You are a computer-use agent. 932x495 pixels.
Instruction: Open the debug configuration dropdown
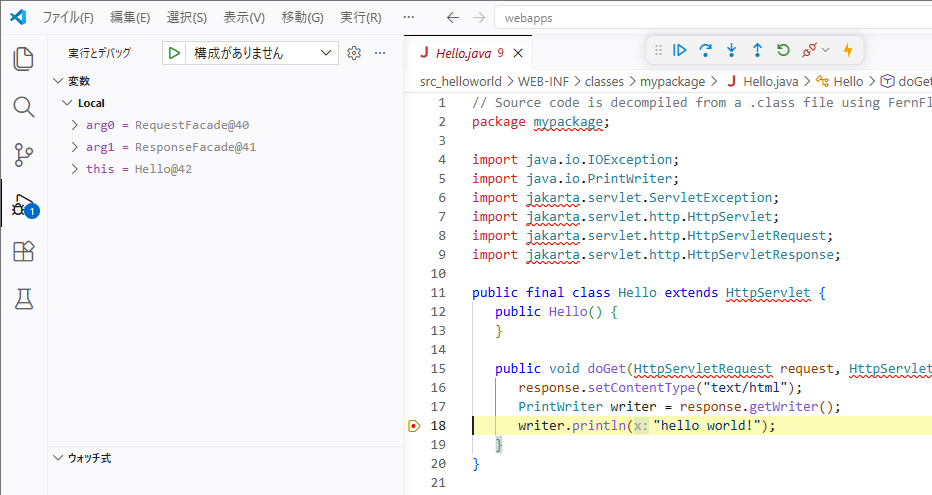pyautogui.click(x=262, y=53)
